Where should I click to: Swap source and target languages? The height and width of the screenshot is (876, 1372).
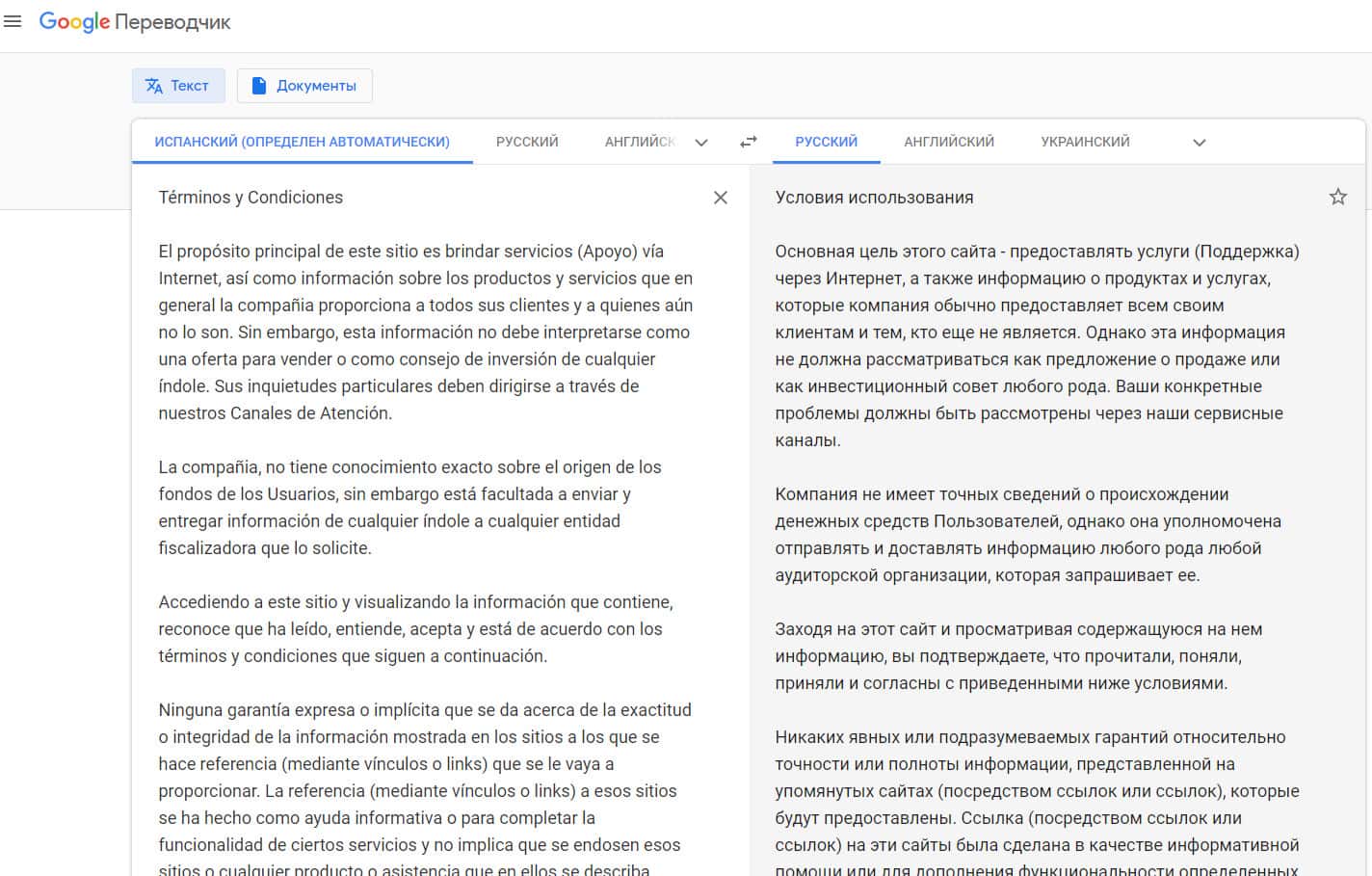[x=748, y=142]
